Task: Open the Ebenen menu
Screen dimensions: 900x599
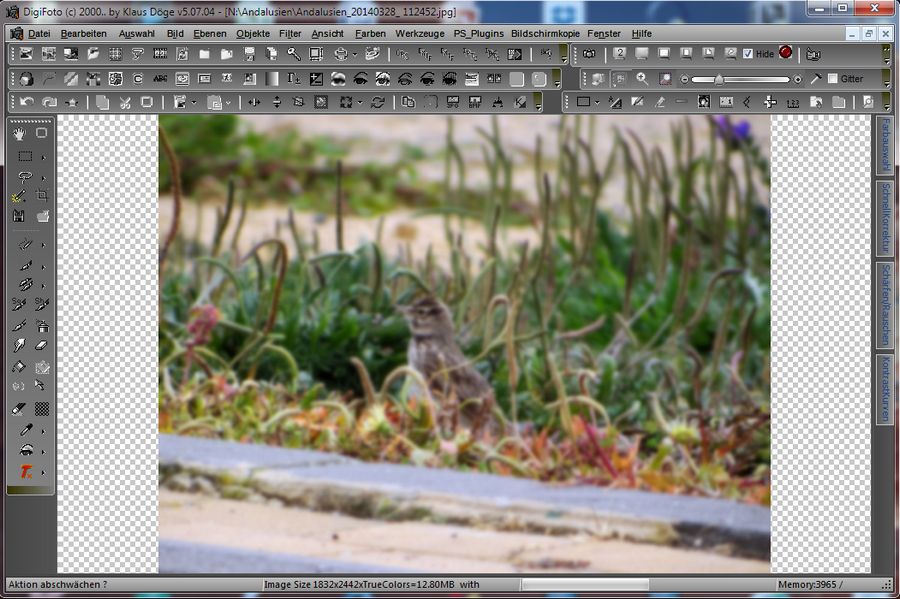Action: tap(210, 33)
